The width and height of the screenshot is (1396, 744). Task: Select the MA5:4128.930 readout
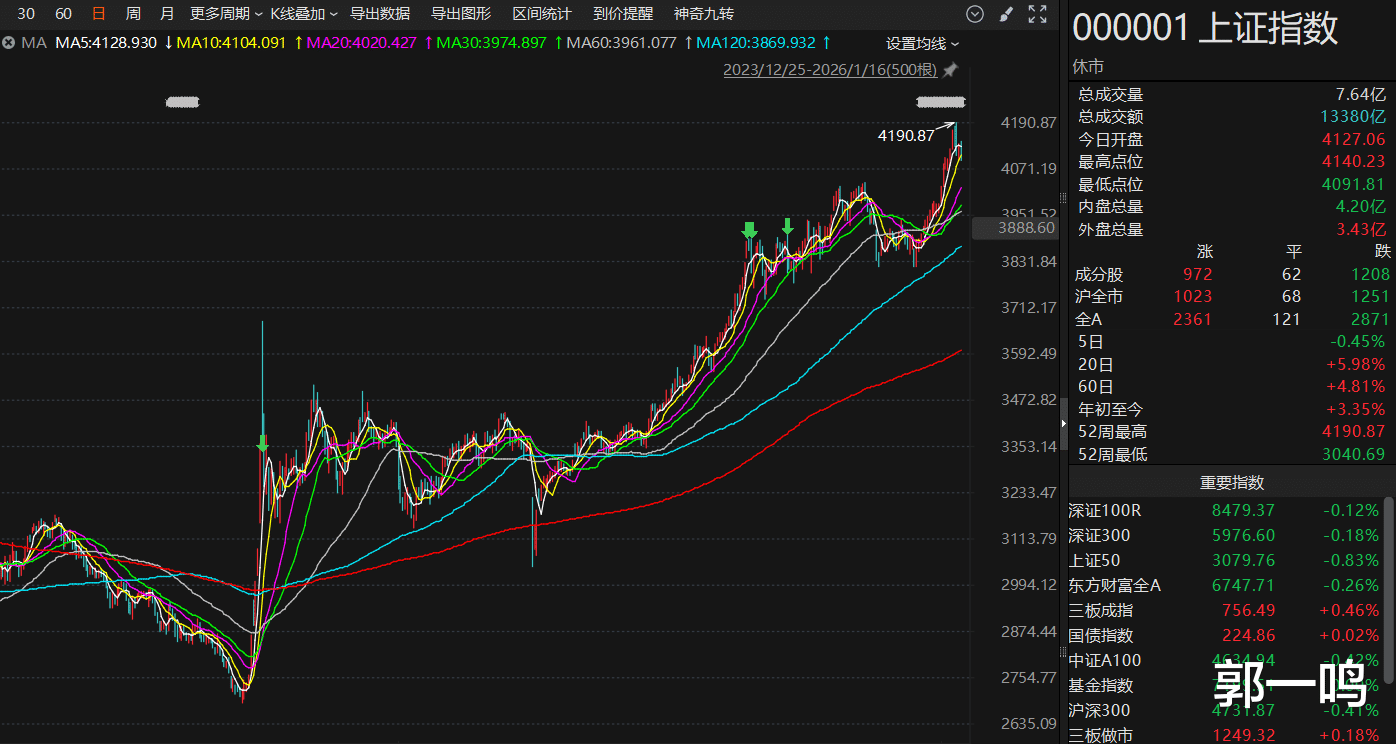[x=106, y=43]
